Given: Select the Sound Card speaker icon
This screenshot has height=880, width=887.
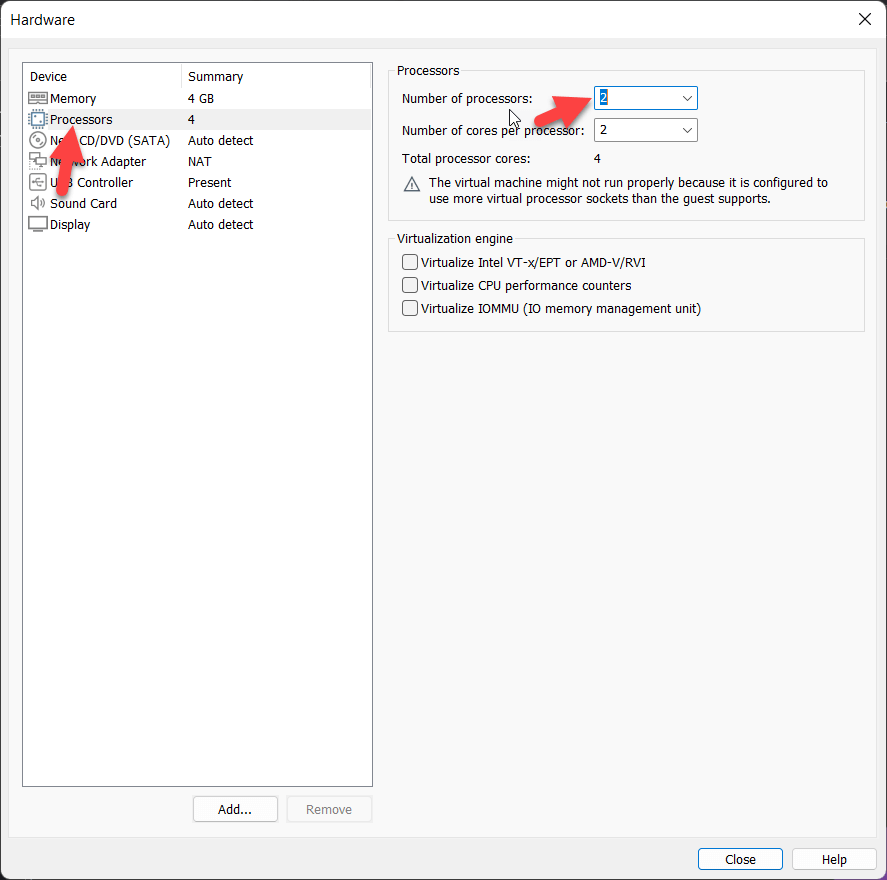Looking at the screenshot, I should pos(38,203).
